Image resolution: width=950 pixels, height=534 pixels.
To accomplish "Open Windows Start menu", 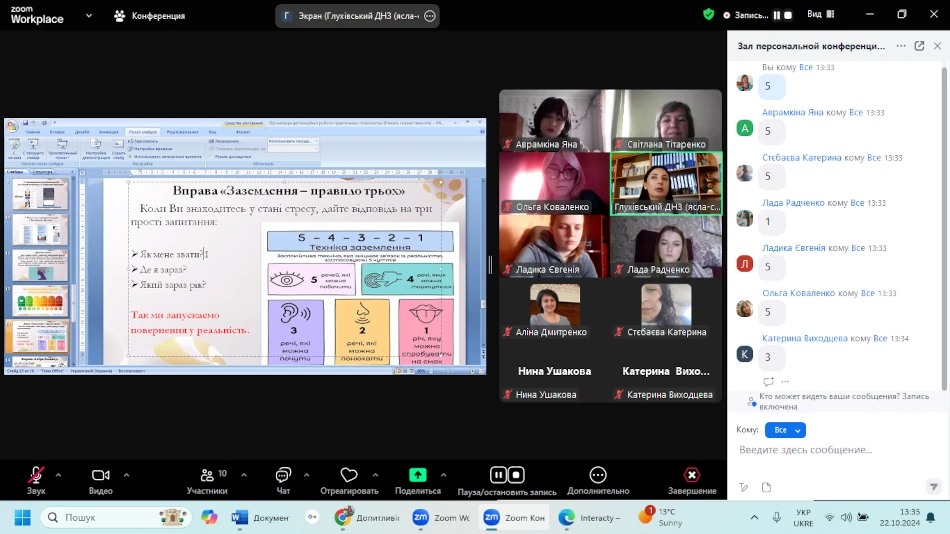I will point(22,518).
